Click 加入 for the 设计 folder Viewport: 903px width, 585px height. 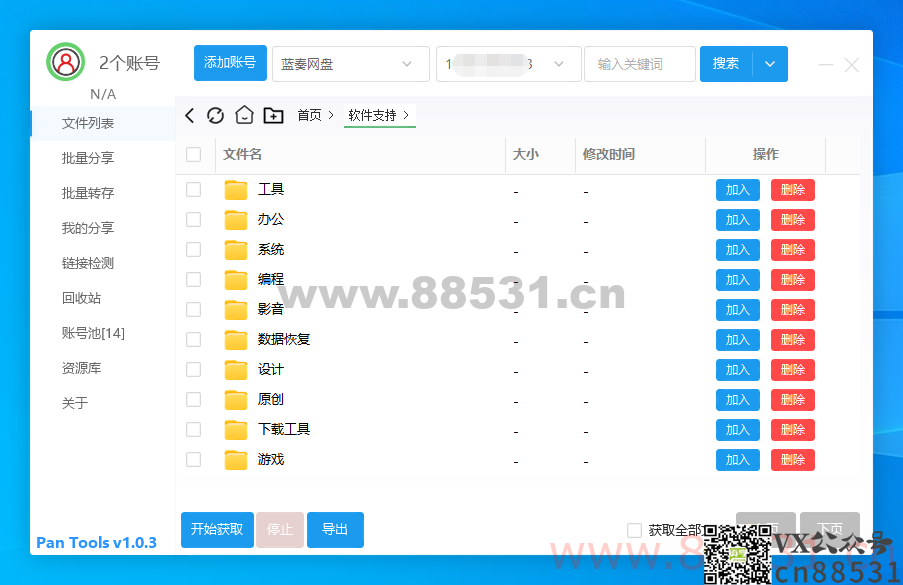(738, 370)
